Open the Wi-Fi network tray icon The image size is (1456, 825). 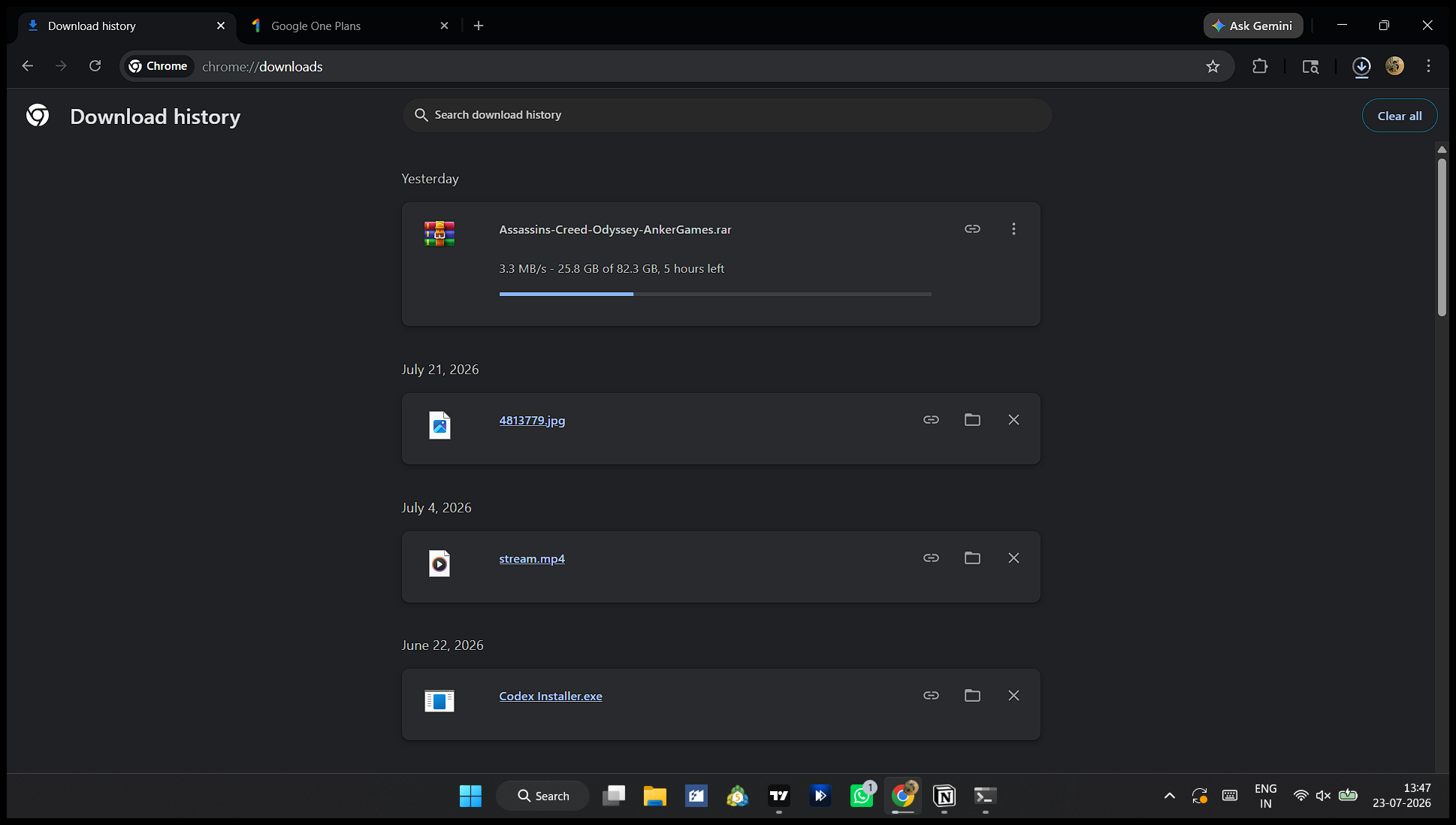tap(1300, 796)
